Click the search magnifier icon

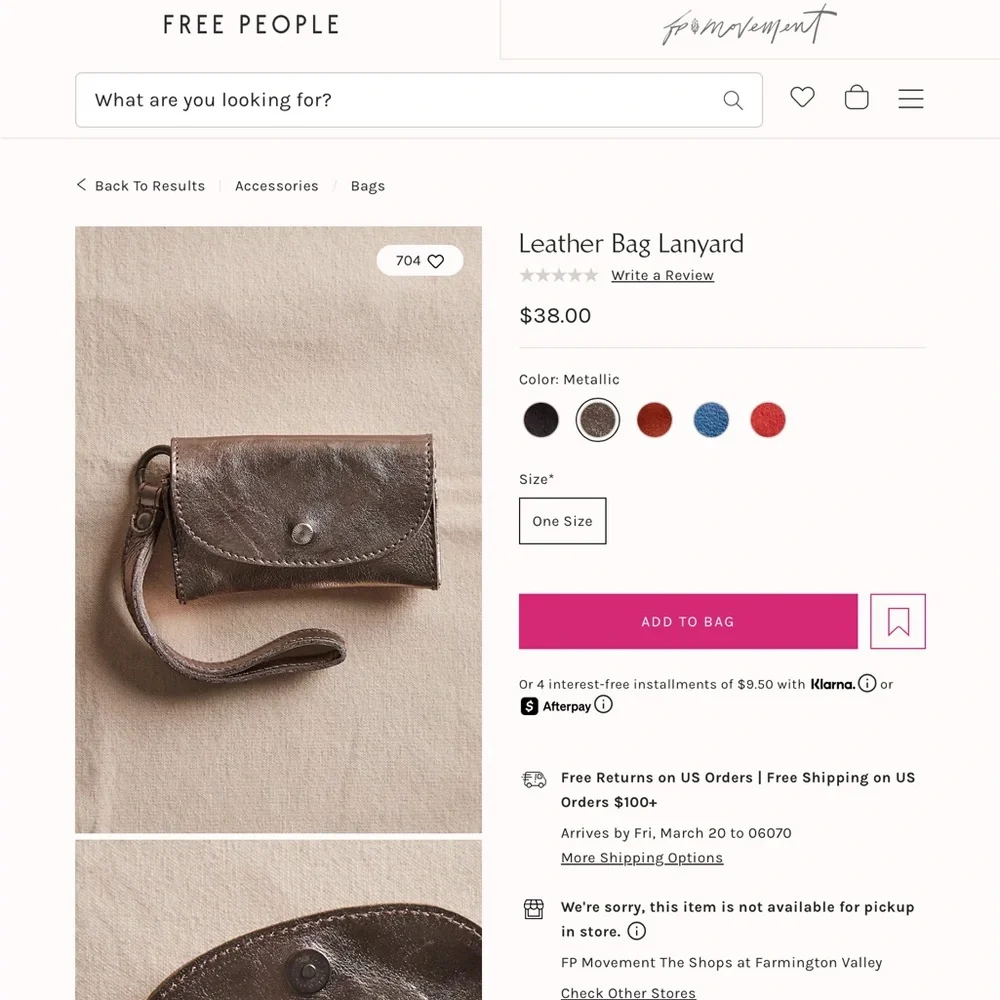(733, 100)
